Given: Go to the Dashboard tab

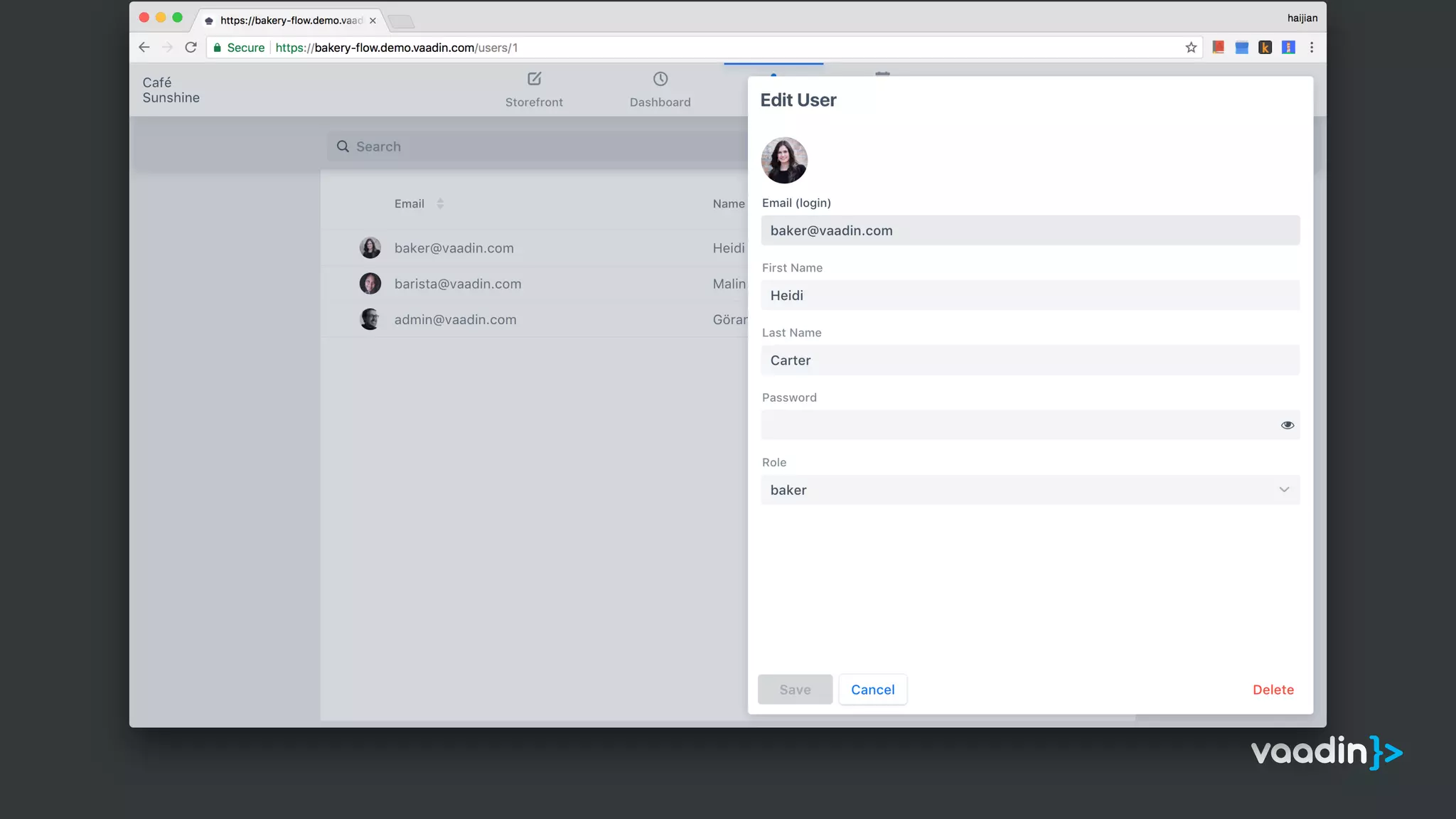Looking at the screenshot, I should 660,102.
